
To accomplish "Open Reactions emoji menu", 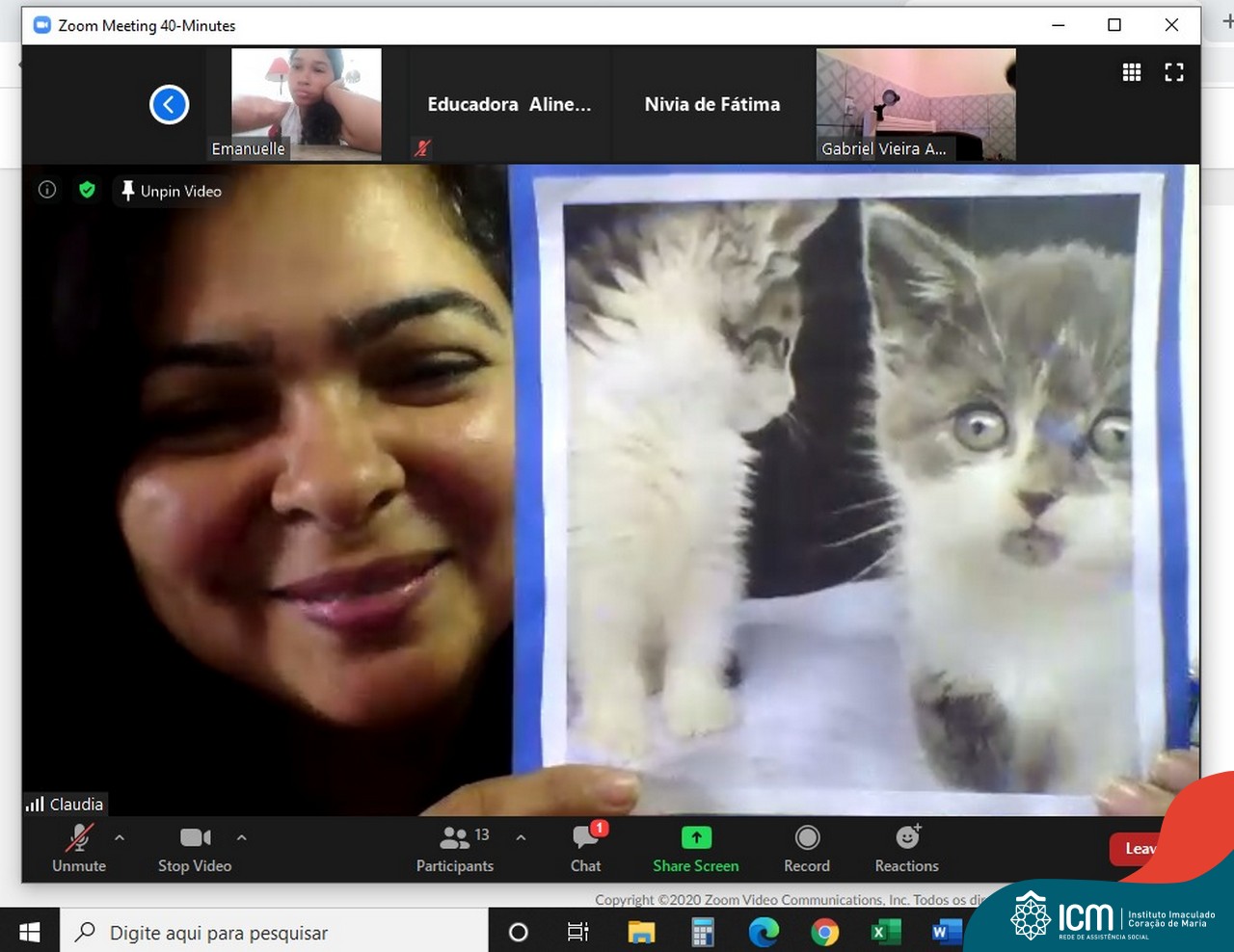I will 906,848.
